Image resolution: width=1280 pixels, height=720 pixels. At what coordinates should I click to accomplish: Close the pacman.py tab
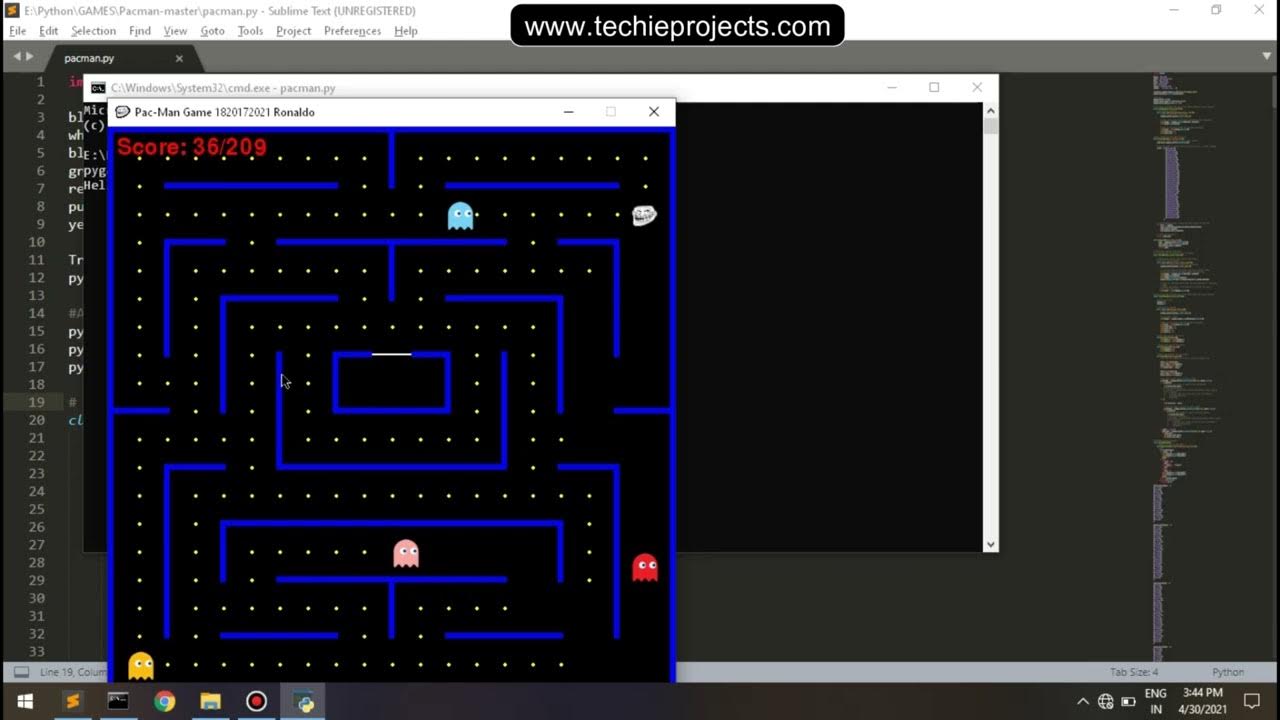[179, 58]
